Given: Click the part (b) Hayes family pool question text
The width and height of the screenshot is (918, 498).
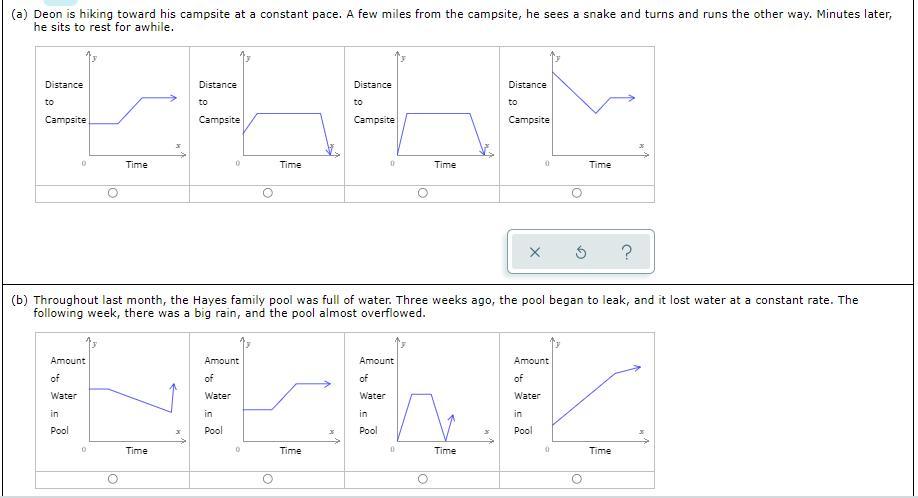Looking at the screenshot, I should [435, 307].
